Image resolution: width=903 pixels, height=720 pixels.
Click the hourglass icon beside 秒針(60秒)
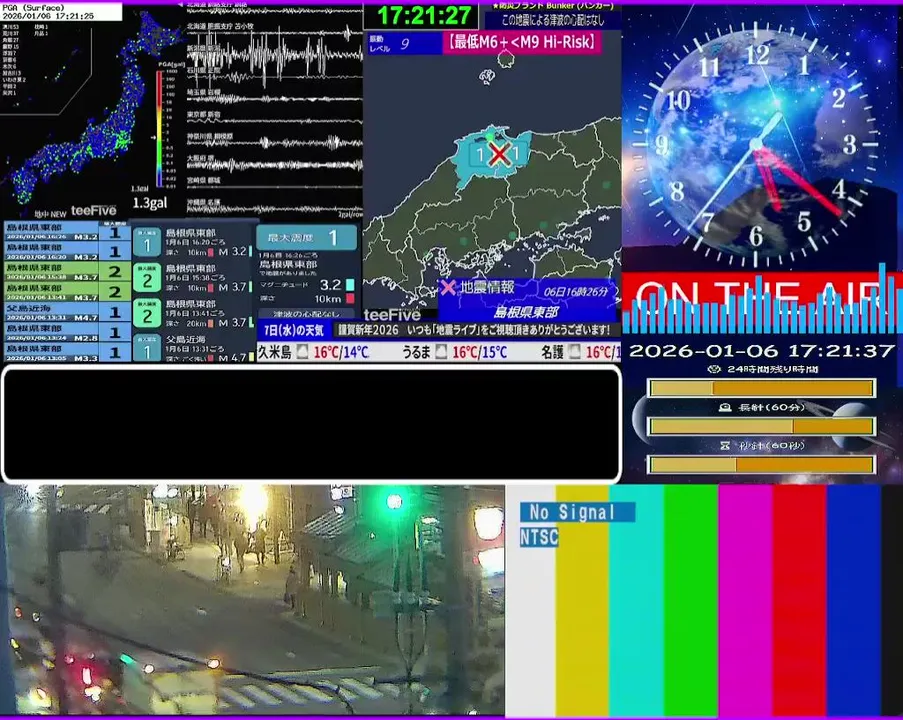click(725, 445)
